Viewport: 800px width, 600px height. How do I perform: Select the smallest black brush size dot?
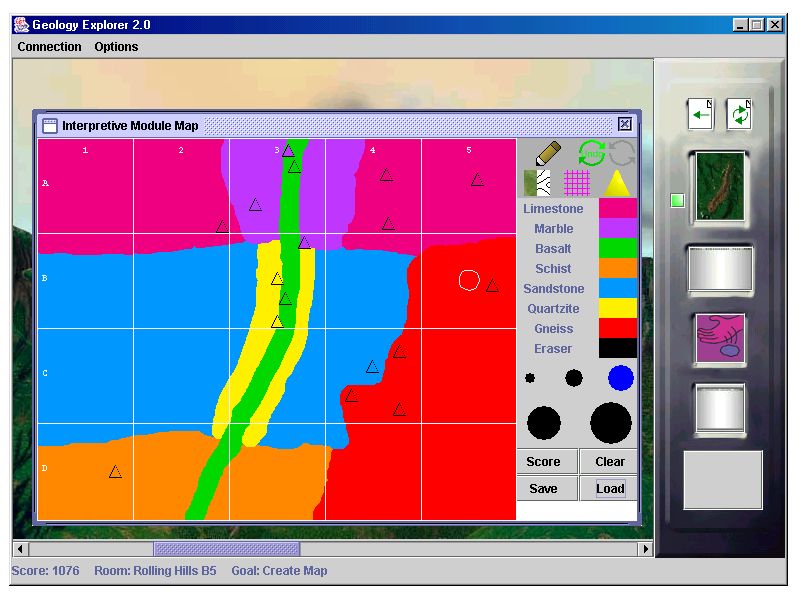(530, 378)
